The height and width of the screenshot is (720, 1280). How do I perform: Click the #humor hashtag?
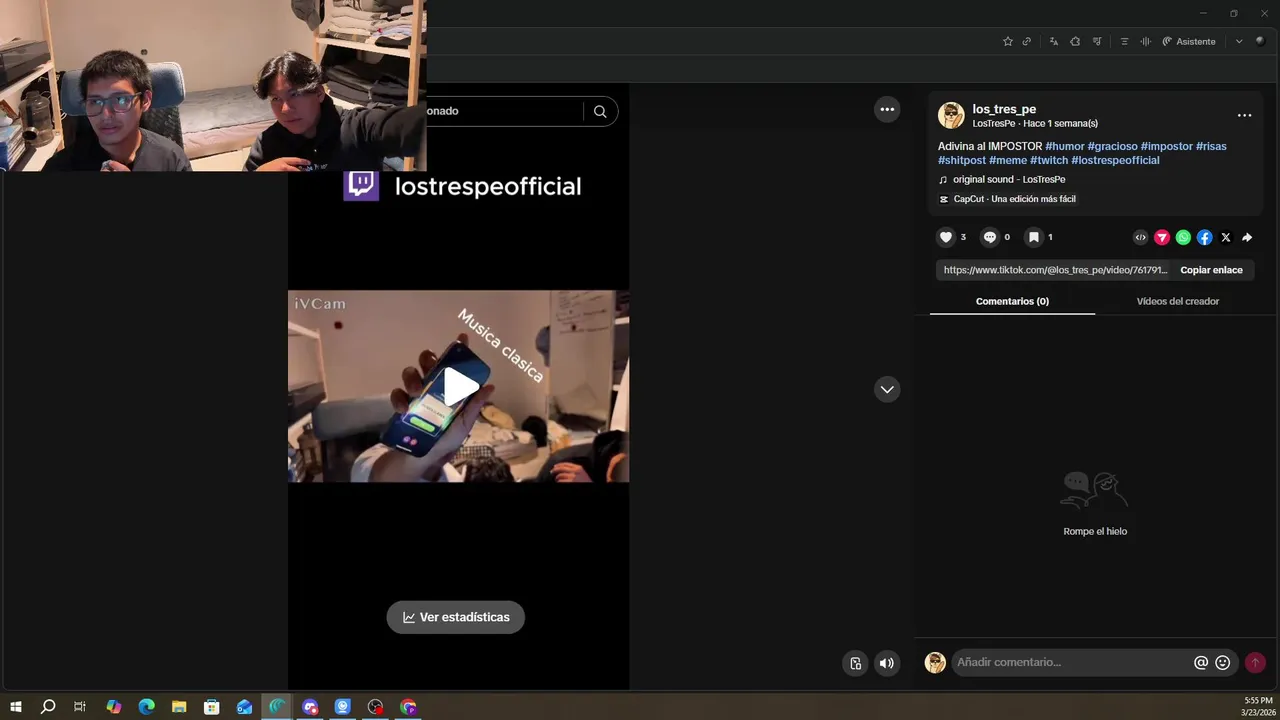1065,146
